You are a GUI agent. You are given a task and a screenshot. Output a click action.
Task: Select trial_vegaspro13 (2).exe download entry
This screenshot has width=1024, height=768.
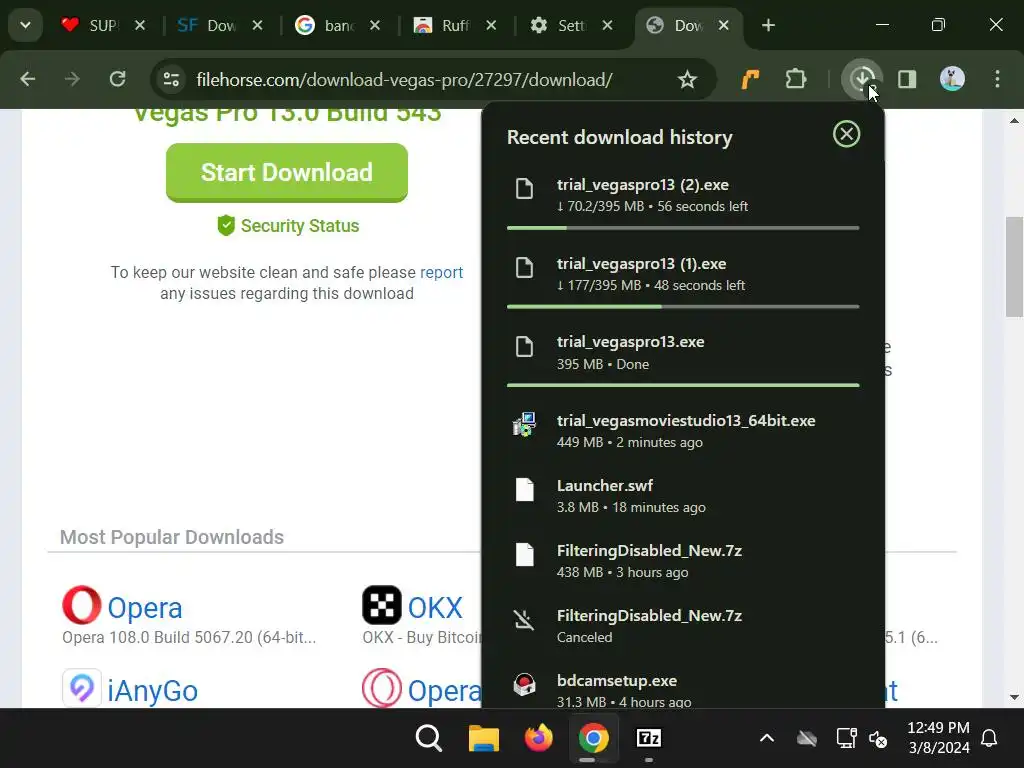(x=683, y=195)
